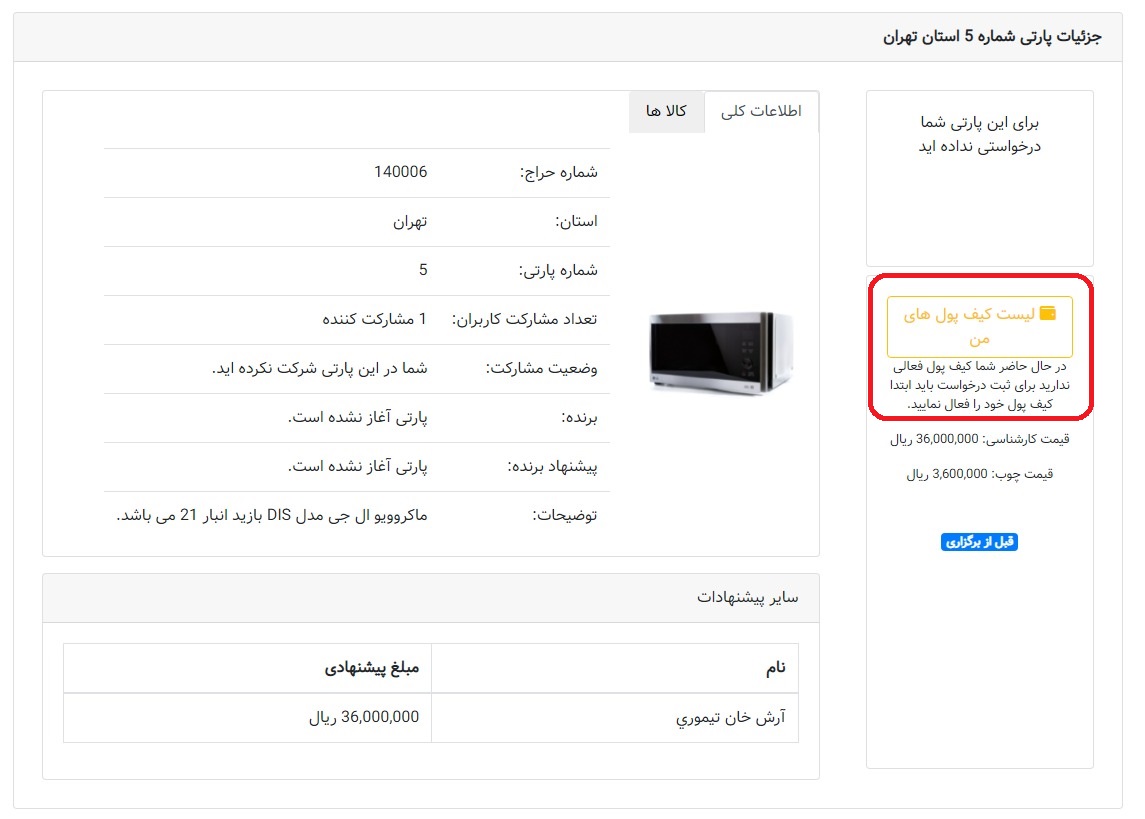Click the سایر پیشنهادات panel header
This screenshot has height=819, width=1145.
747,598
